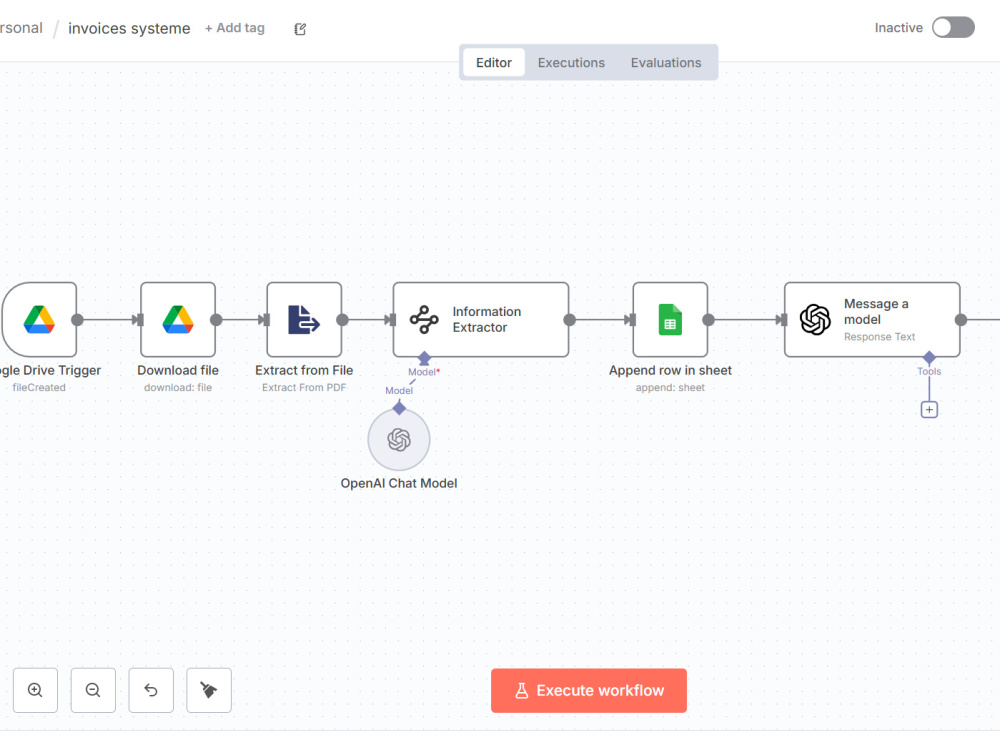Image resolution: width=1000 pixels, height=750 pixels.
Task: Click the invoices systeme workflow name
Action: 129,29
